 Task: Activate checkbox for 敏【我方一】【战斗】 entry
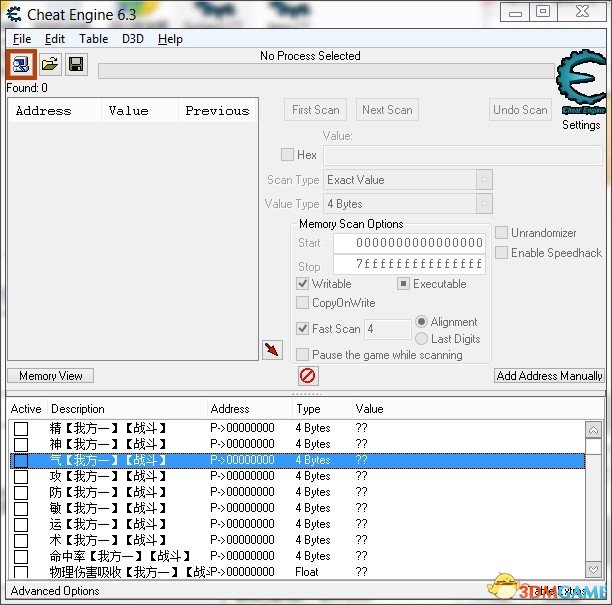(21, 508)
